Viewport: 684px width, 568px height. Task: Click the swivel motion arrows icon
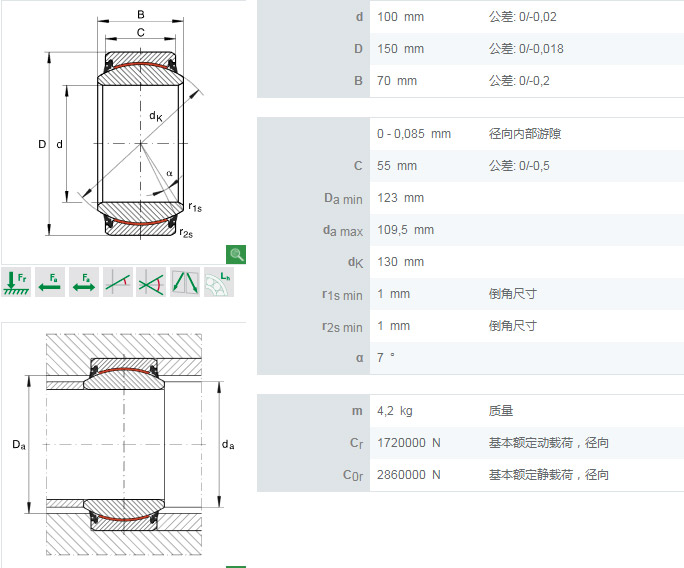click(x=185, y=282)
